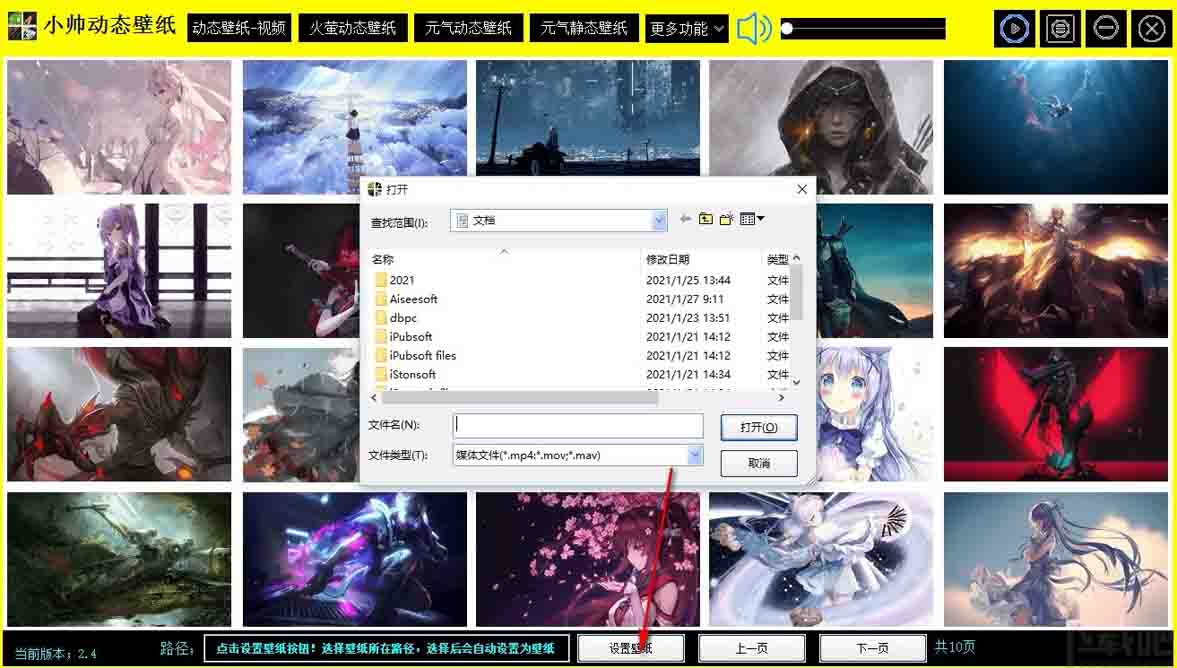Select the purple-haired girl sitting wallpaper thumbnail
1177x668 pixels.
click(x=119, y=270)
